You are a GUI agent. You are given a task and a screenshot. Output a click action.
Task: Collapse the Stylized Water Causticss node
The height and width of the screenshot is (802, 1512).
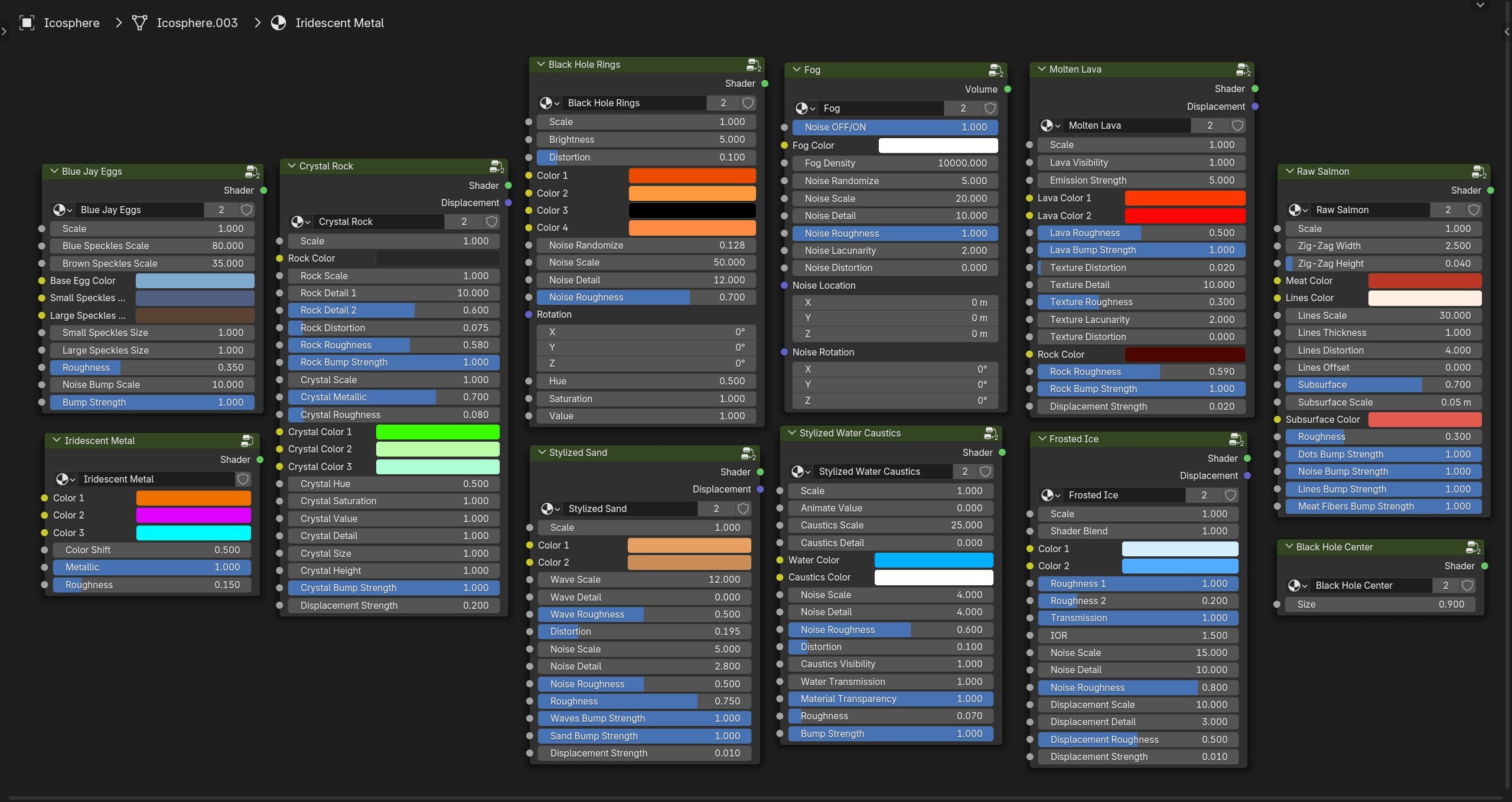coord(792,433)
